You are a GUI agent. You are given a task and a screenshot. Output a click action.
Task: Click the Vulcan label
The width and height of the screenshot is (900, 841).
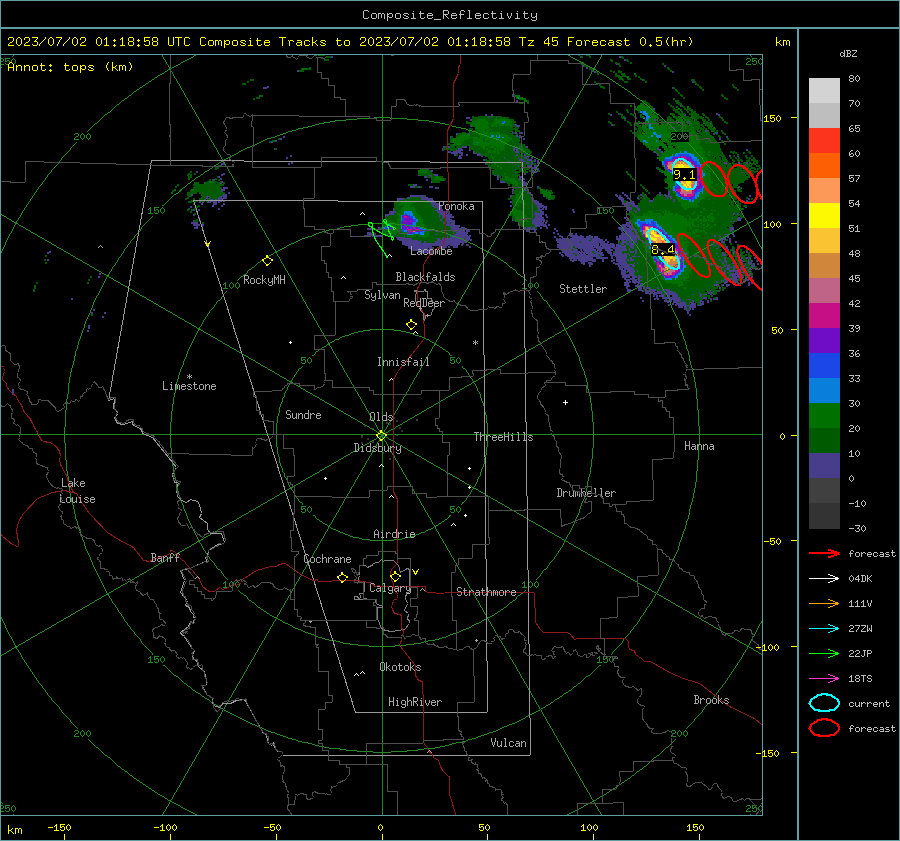508,743
